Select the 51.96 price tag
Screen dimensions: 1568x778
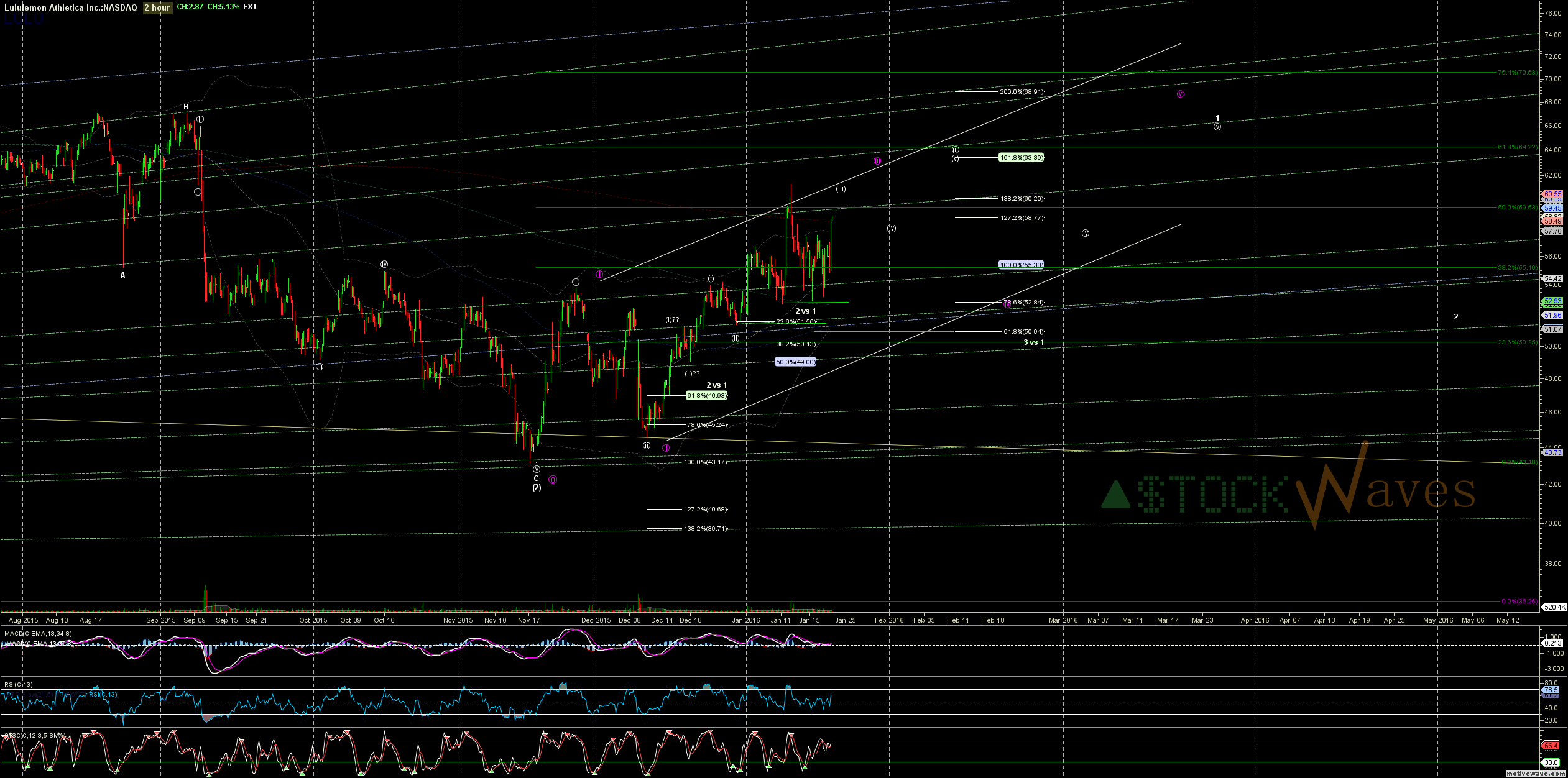[x=1552, y=316]
